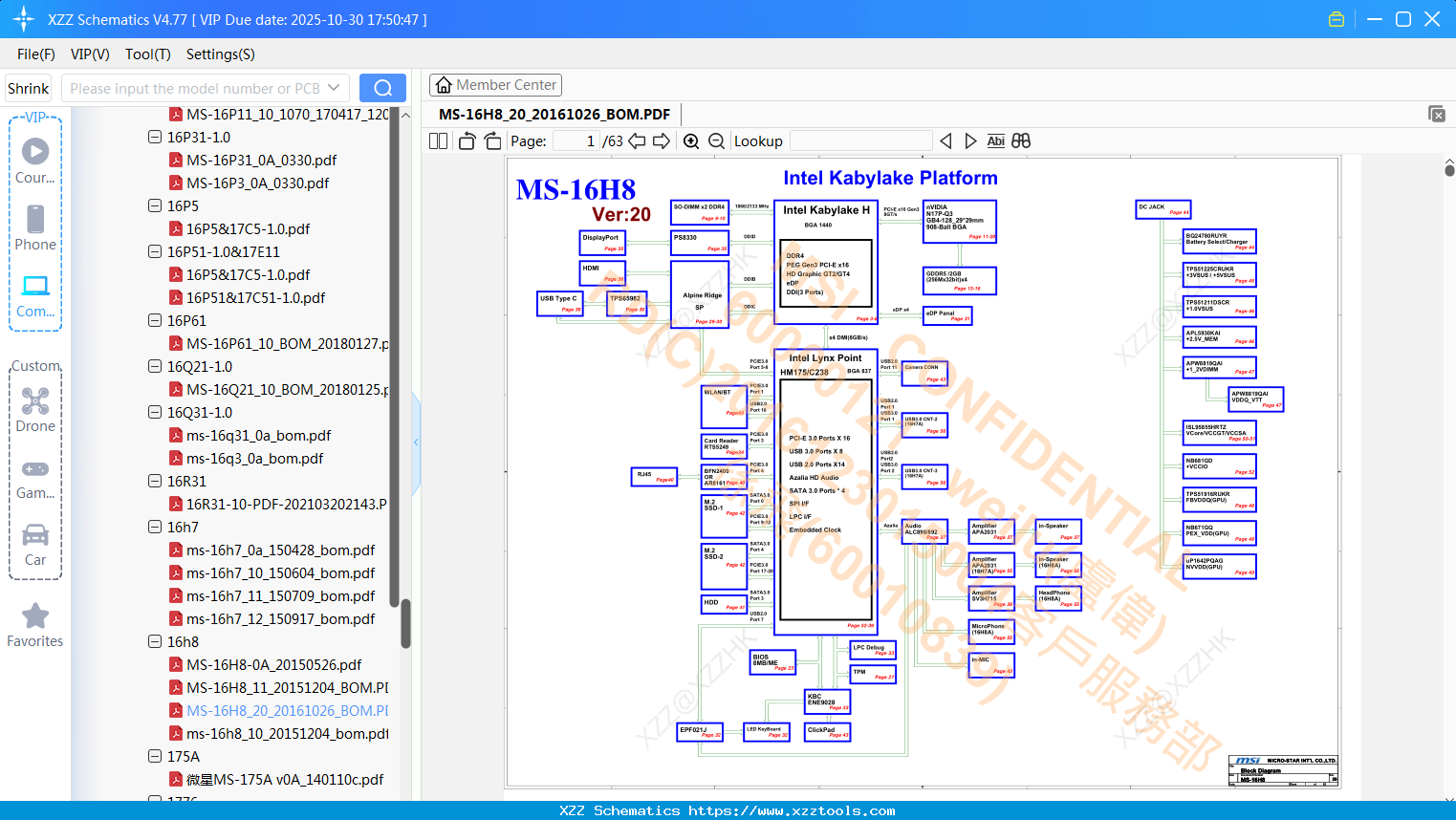Open the model number dropdown arrow
Screen dimensions: 1456x820
pyautogui.click(x=334, y=88)
